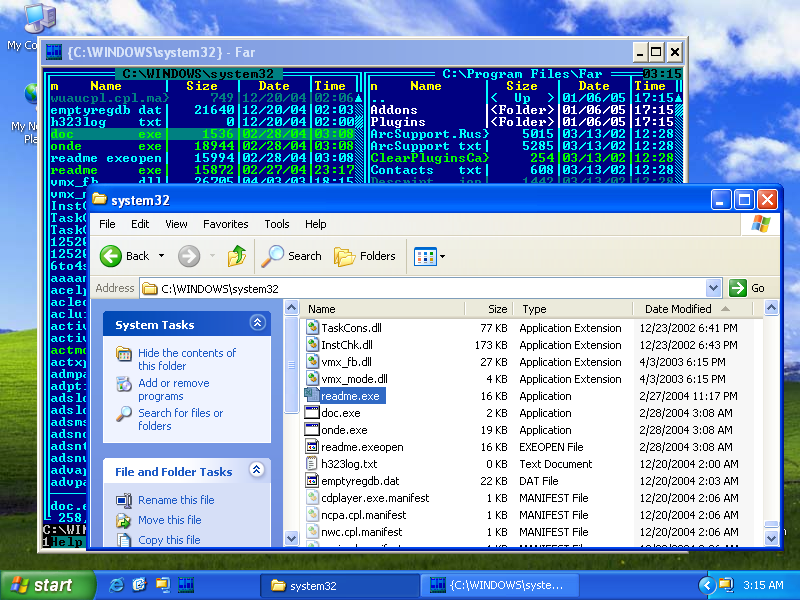This screenshot has width=800, height=600.
Task: Click the Search for files magnifier icon
Action: pyautogui.click(x=124, y=413)
